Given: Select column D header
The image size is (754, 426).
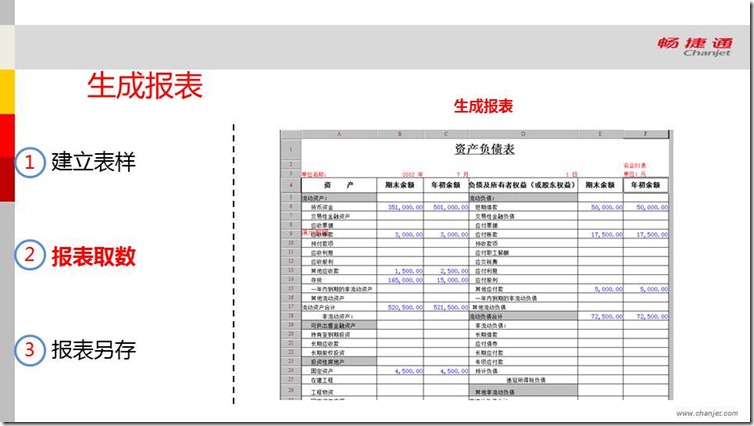Looking at the screenshot, I should (x=523, y=134).
